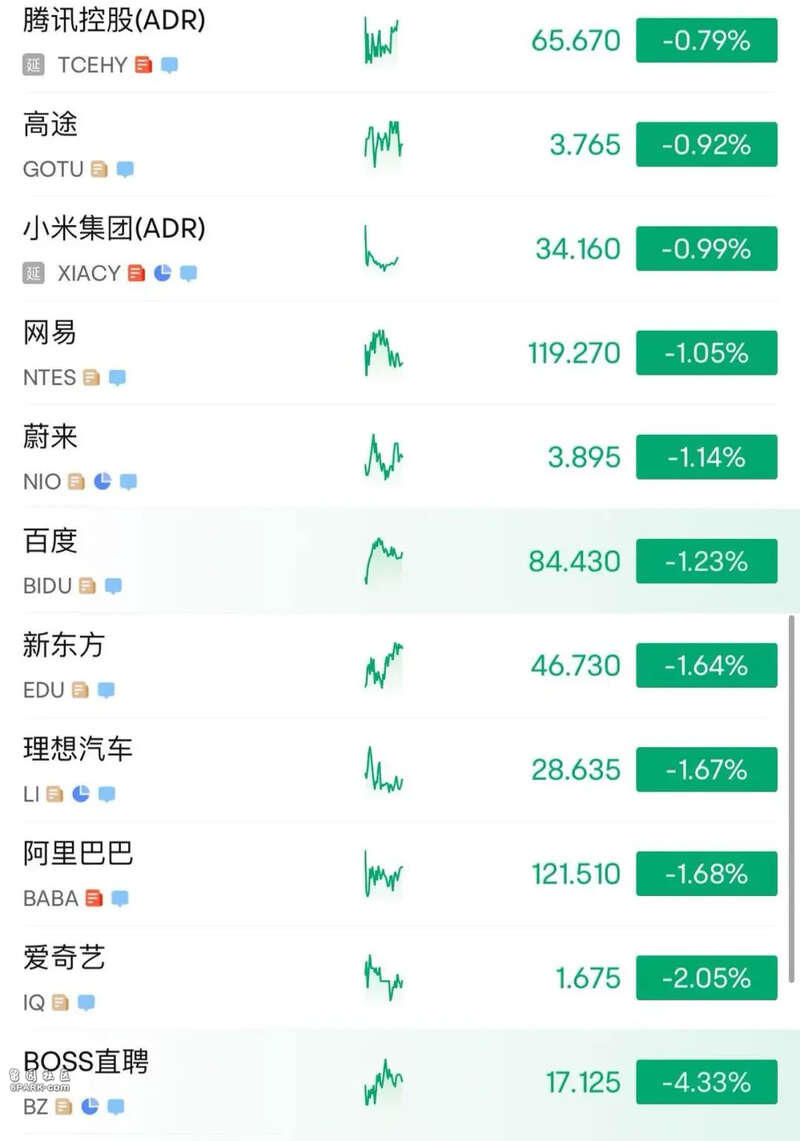Image resolution: width=800 pixels, height=1141 pixels.
Task: Click the red news icon beside BABA
Action: (94, 898)
